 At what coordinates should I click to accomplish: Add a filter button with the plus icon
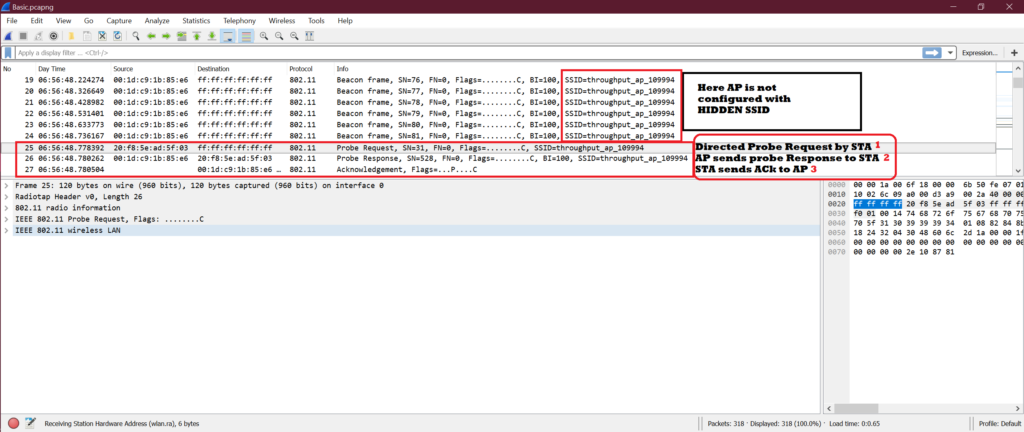1014,52
